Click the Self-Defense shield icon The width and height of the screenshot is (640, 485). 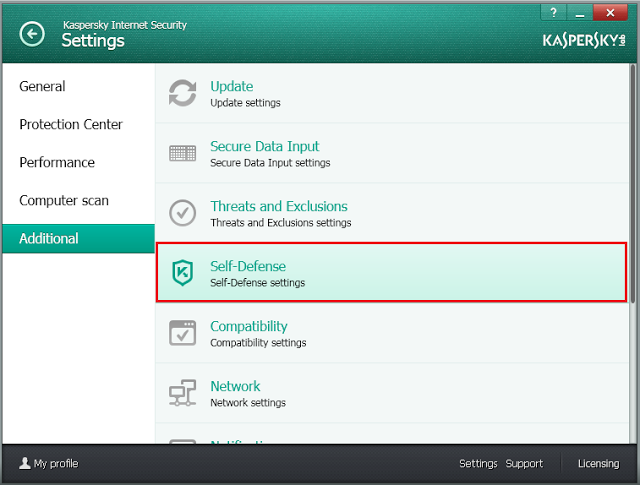click(182, 272)
